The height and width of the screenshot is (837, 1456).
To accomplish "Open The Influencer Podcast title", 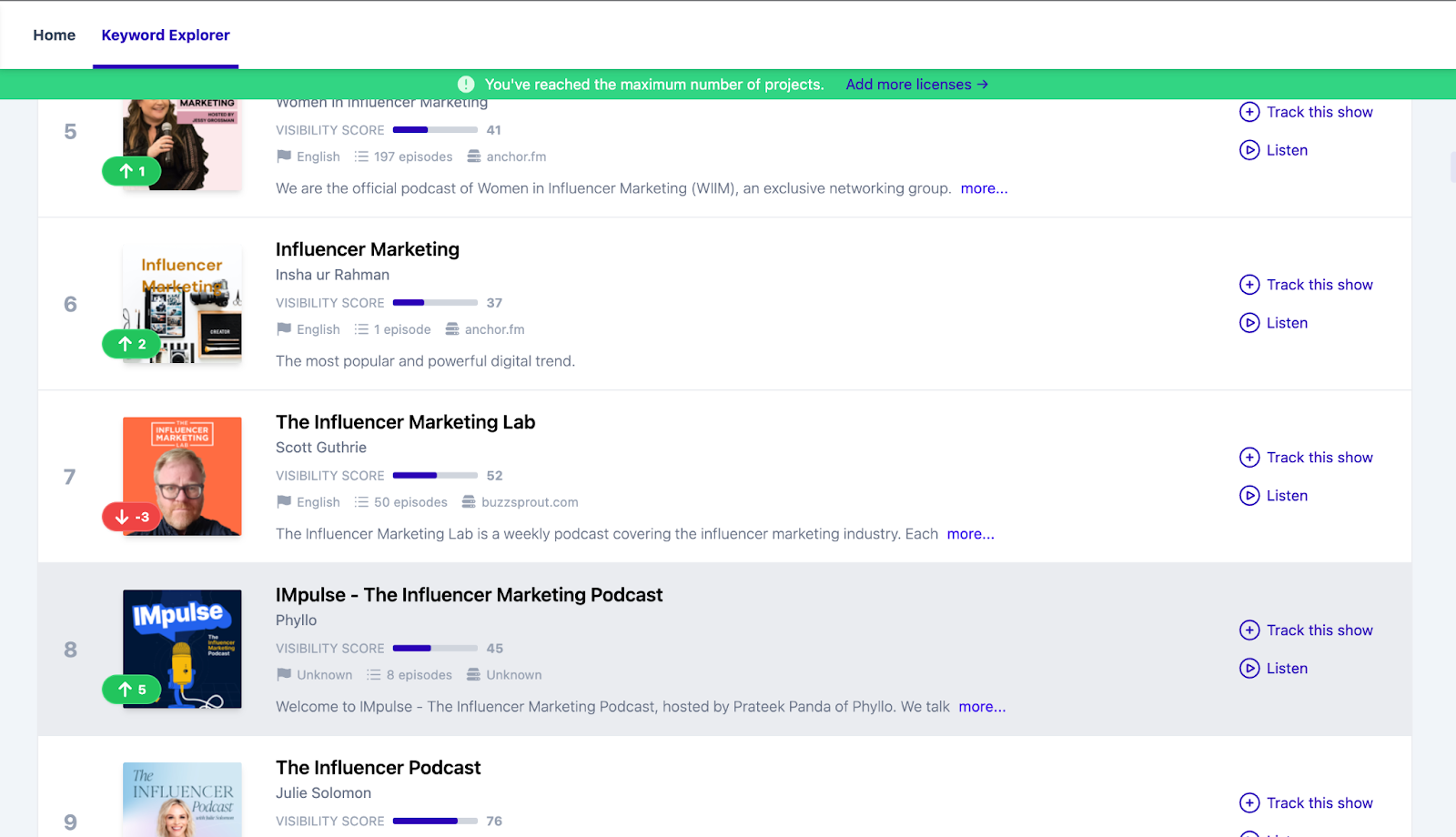I will 378,768.
